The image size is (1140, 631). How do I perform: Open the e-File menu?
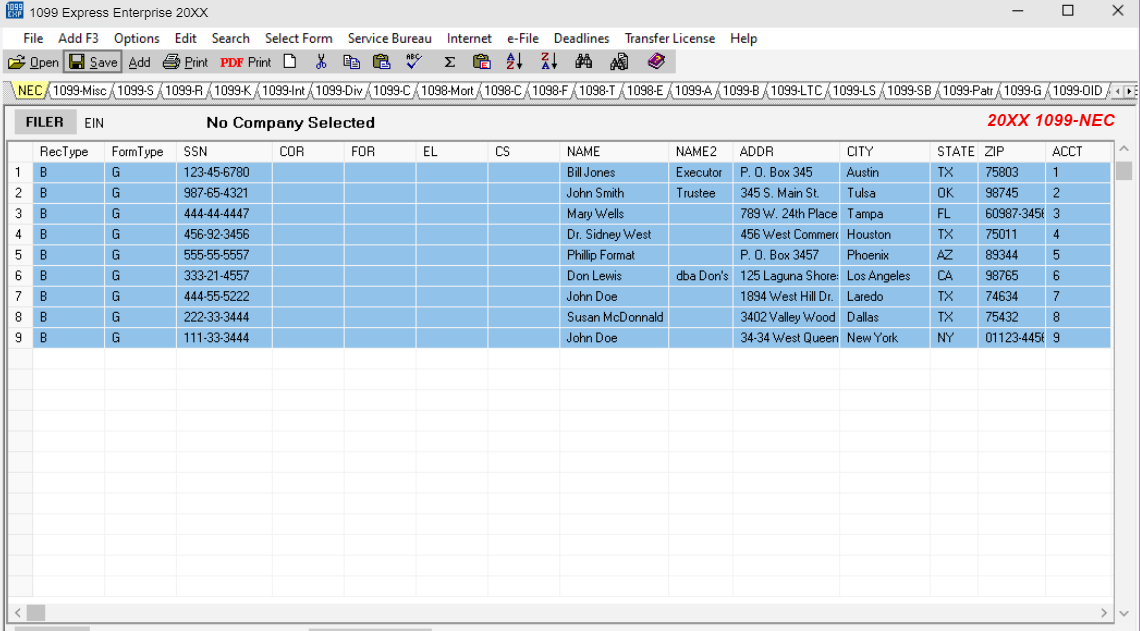(522, 38)
